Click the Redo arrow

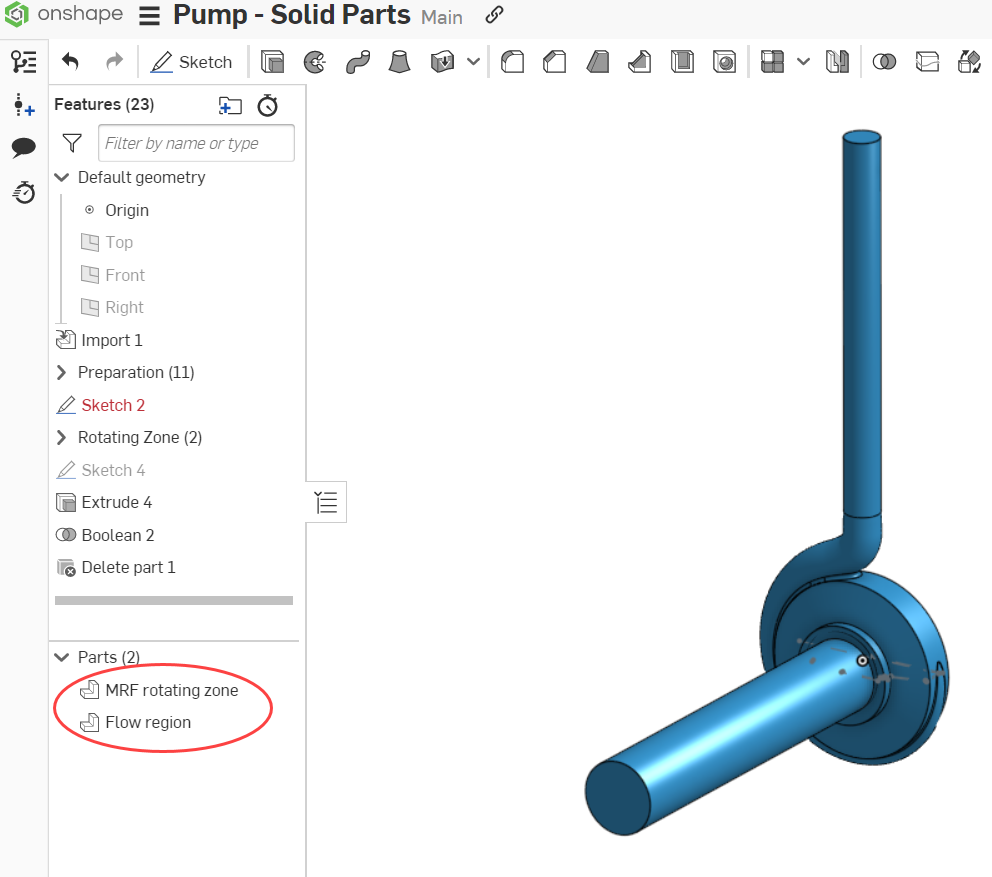pyautogui.click(x=114, y=62)
